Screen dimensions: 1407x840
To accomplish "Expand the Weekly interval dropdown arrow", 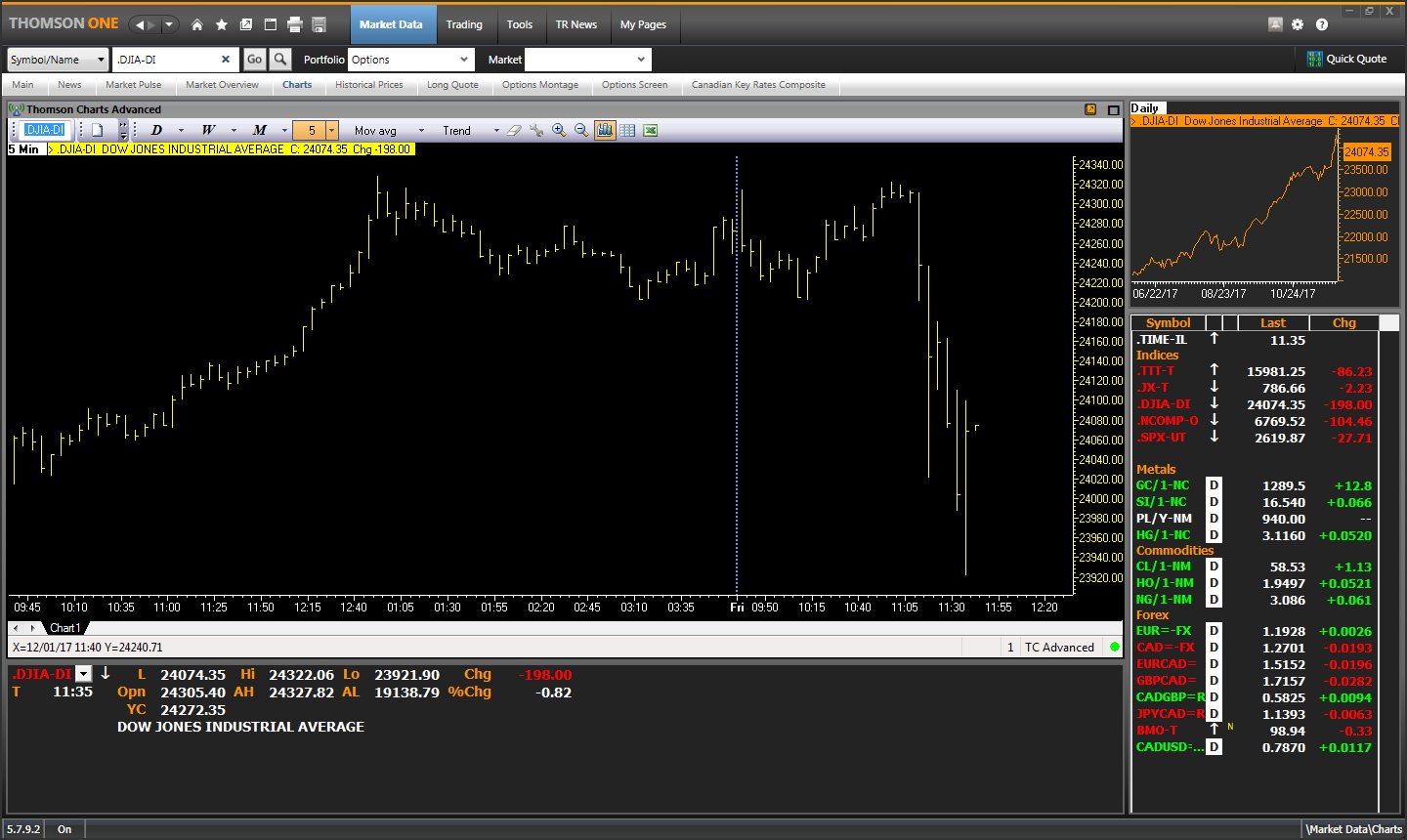I will click(234, 130).
